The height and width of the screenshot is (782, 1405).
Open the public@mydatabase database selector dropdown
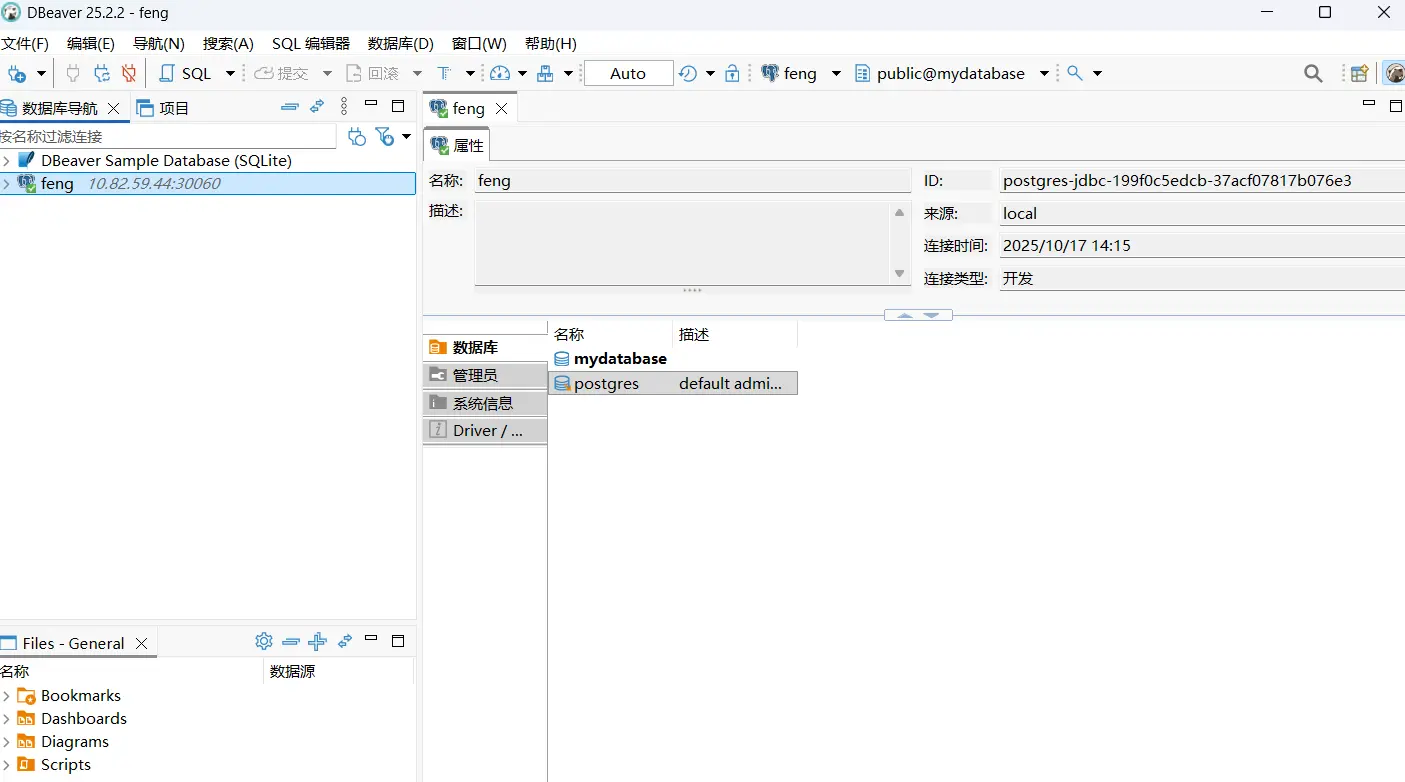pos(1043,73)
